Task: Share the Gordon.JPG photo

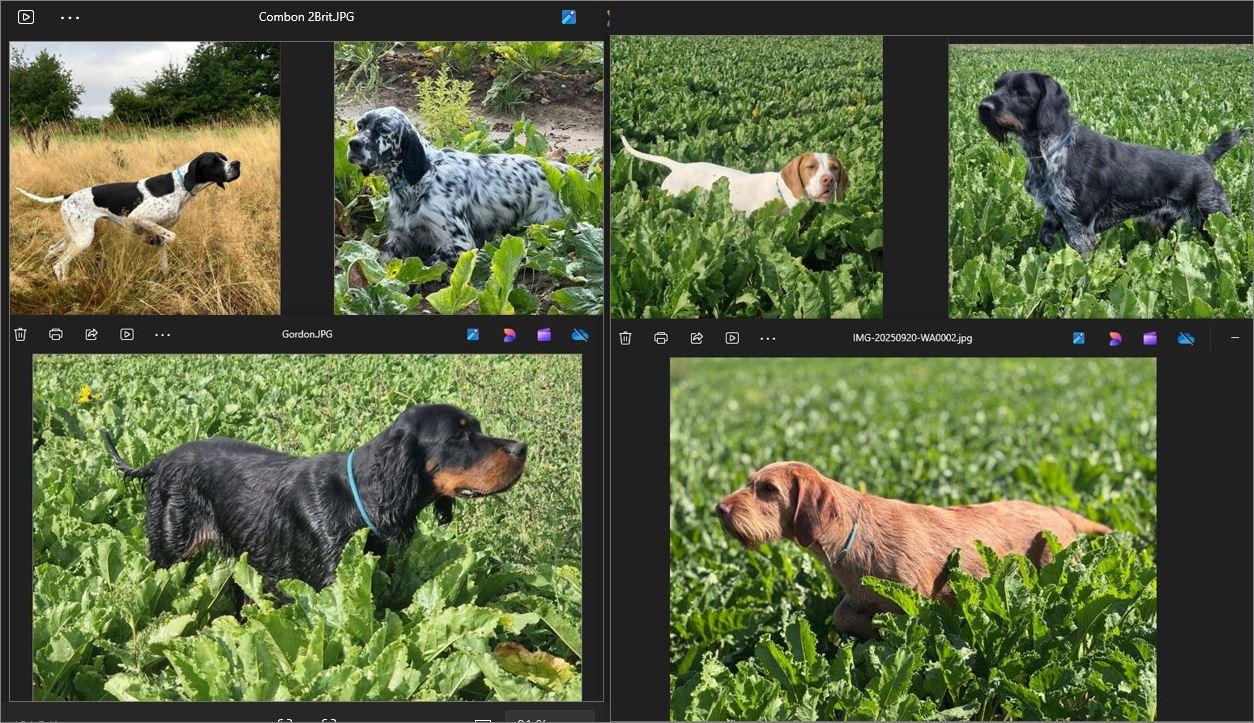Action: (91, 335)
